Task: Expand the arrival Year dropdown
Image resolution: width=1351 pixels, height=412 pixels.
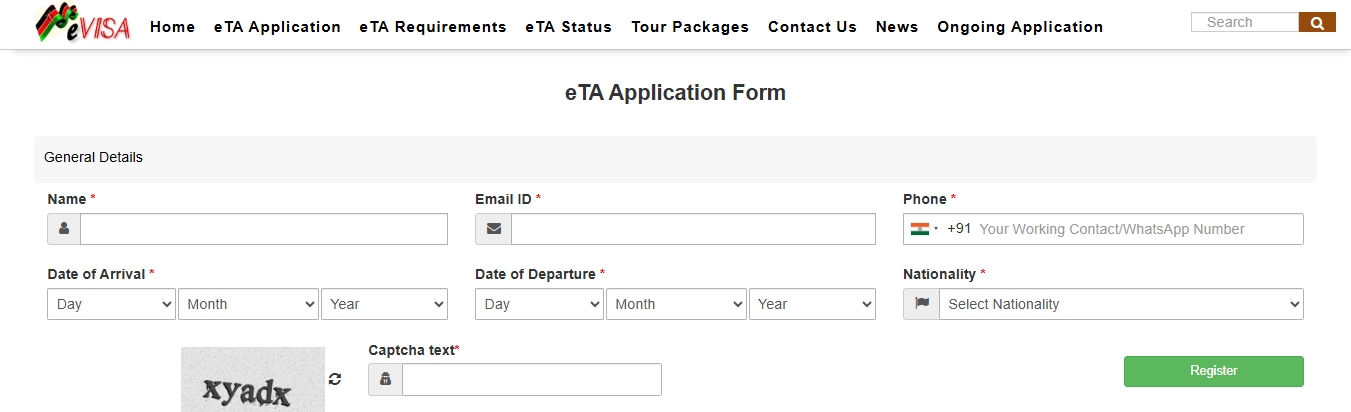Action: tap(384, 304)
